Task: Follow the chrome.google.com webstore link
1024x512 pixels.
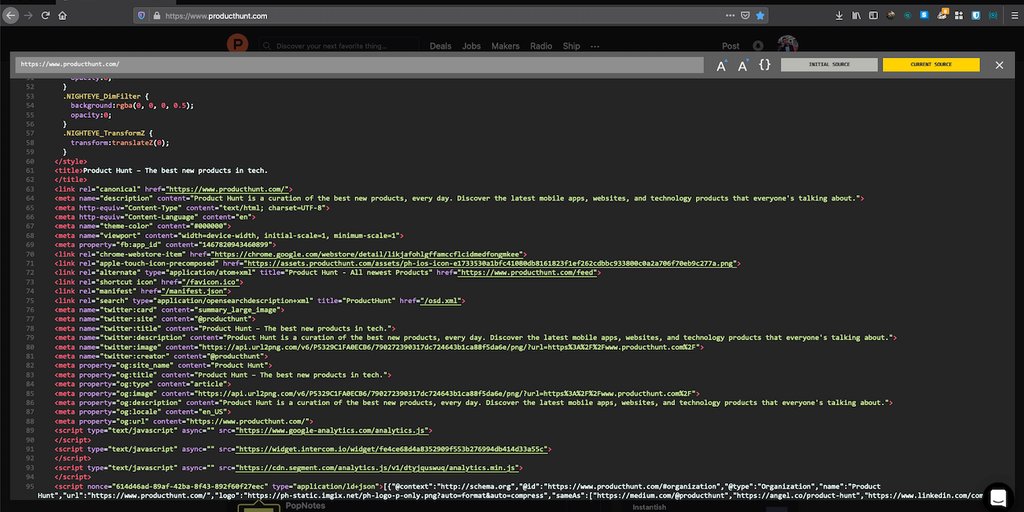Action: [368, 254]
